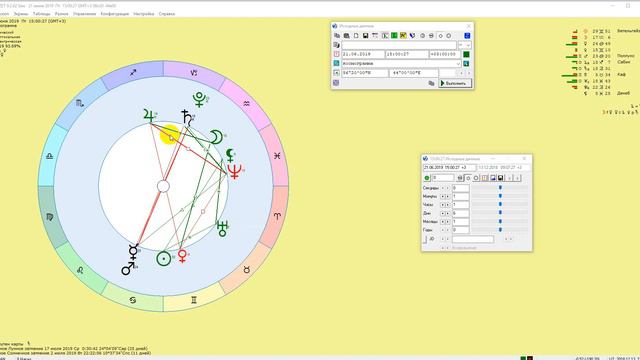Click the Jupiter glyph on the chart

tap(150, 116)
